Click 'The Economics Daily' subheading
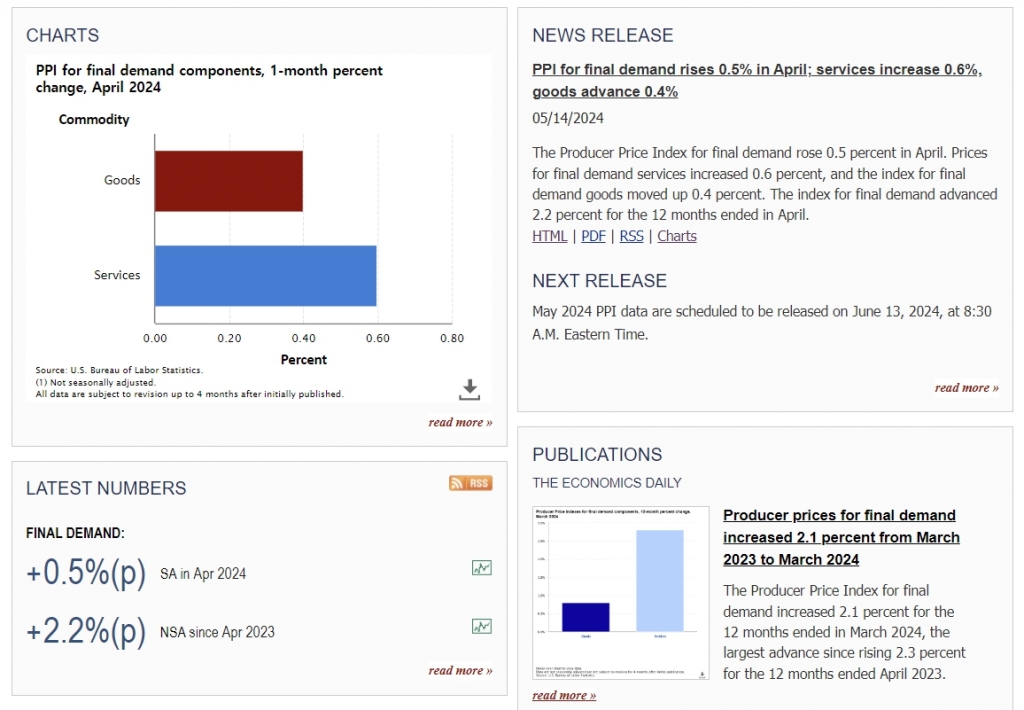This screenshot has width=1024, height=710. point(607,482)
